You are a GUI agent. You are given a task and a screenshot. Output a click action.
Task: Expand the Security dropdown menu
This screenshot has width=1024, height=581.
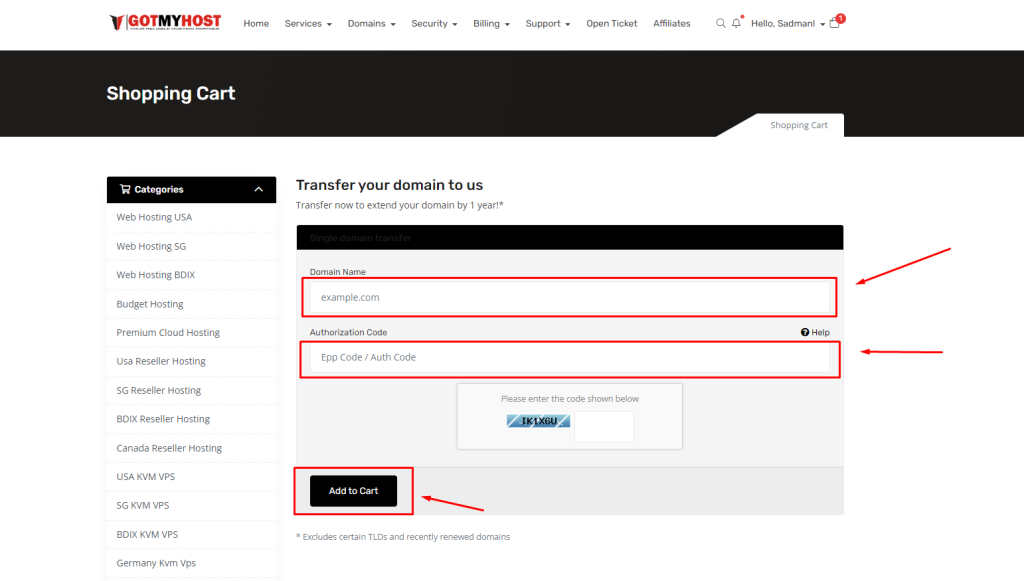(x=434, y=24)
